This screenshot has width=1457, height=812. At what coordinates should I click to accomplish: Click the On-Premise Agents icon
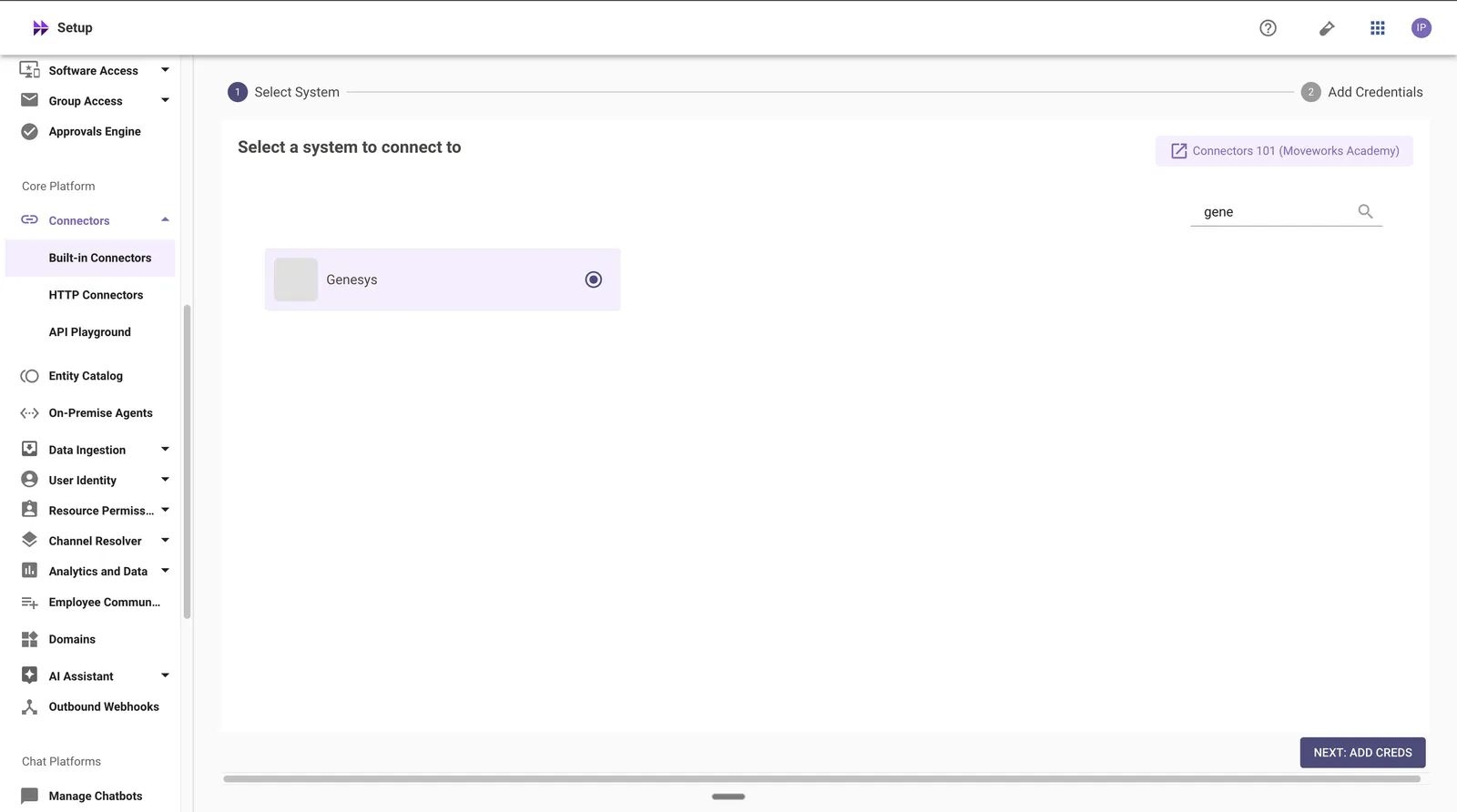coord(30,413)
